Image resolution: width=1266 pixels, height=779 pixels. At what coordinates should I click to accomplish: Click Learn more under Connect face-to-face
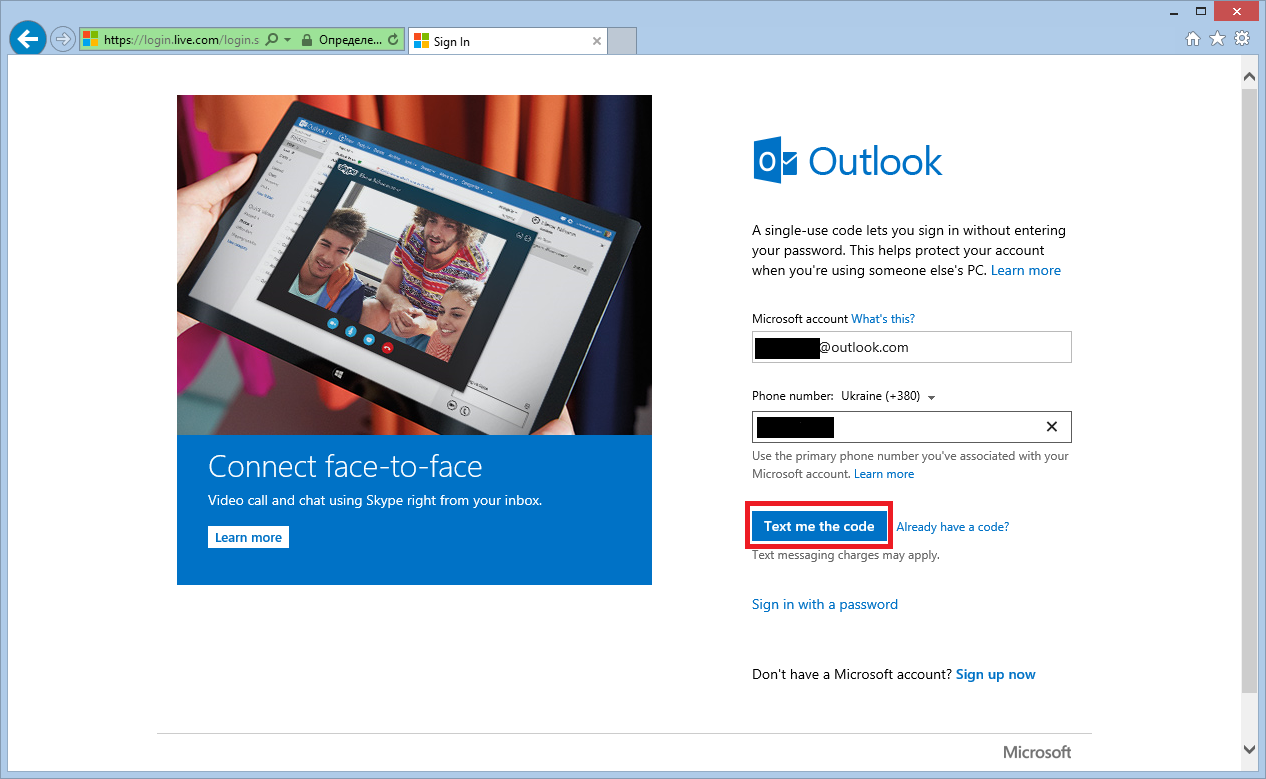click(249, 537)
